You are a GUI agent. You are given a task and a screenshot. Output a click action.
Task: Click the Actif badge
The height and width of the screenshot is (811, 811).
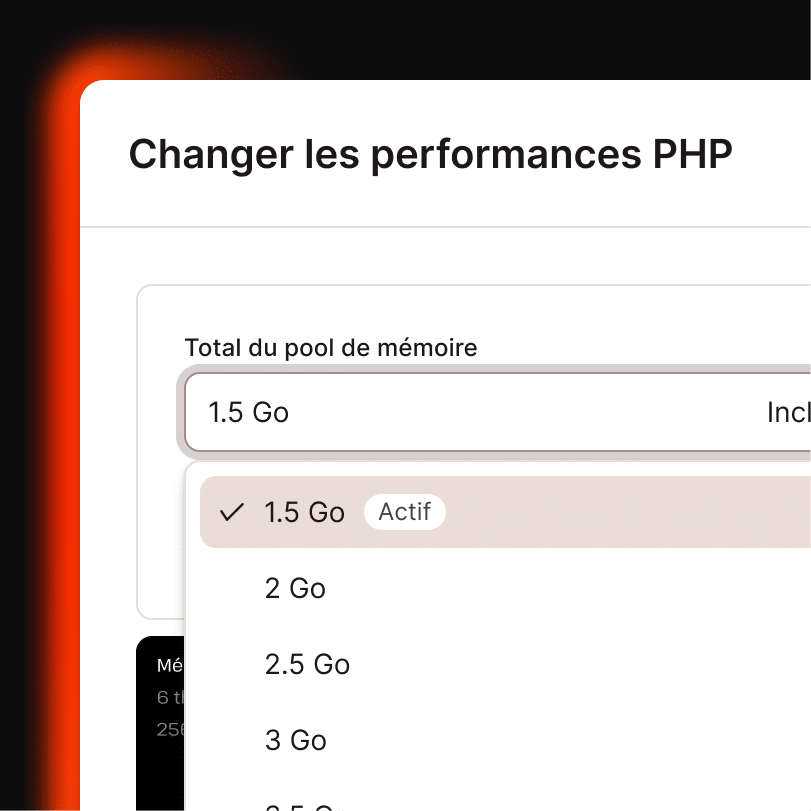[x=405, y=512]
